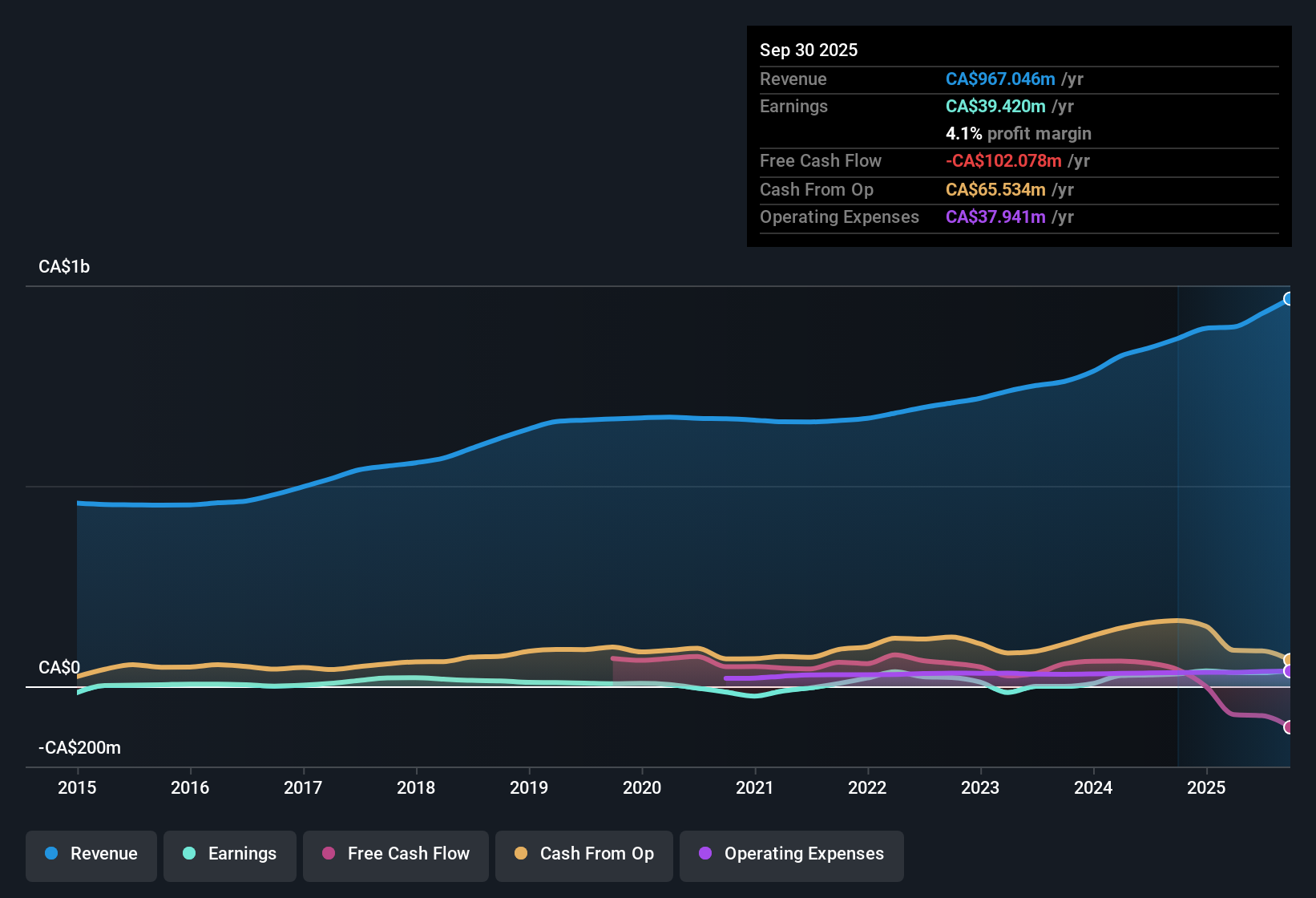1316x898 pixels.
Task: Select the teal Earnings legend dot
Action: [x=189, y=854]
